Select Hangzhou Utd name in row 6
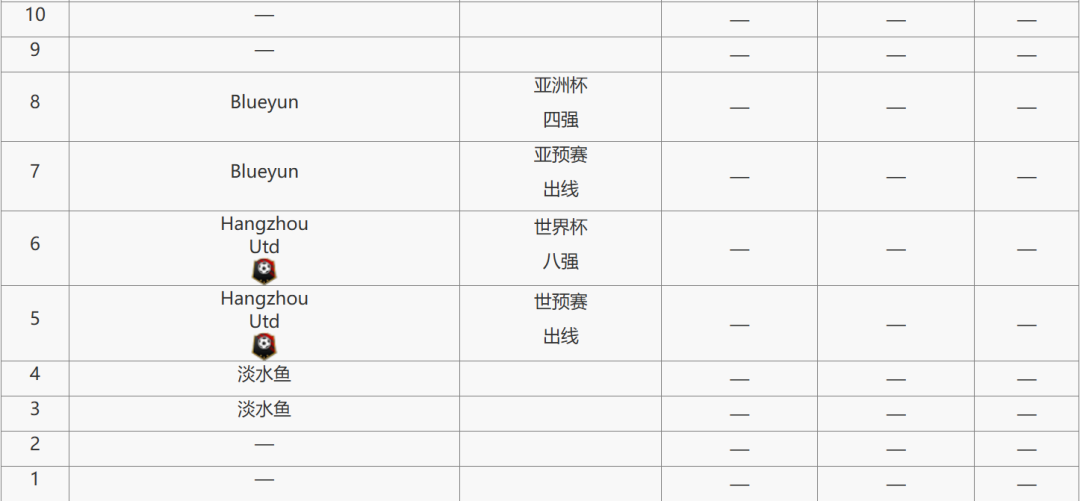The image size is (1080, 501). pos(264,235)
